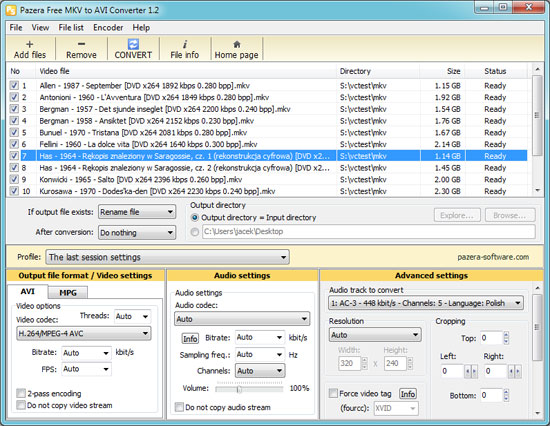Click the Pazera app icon in title bar

click(x=11, y=10)
